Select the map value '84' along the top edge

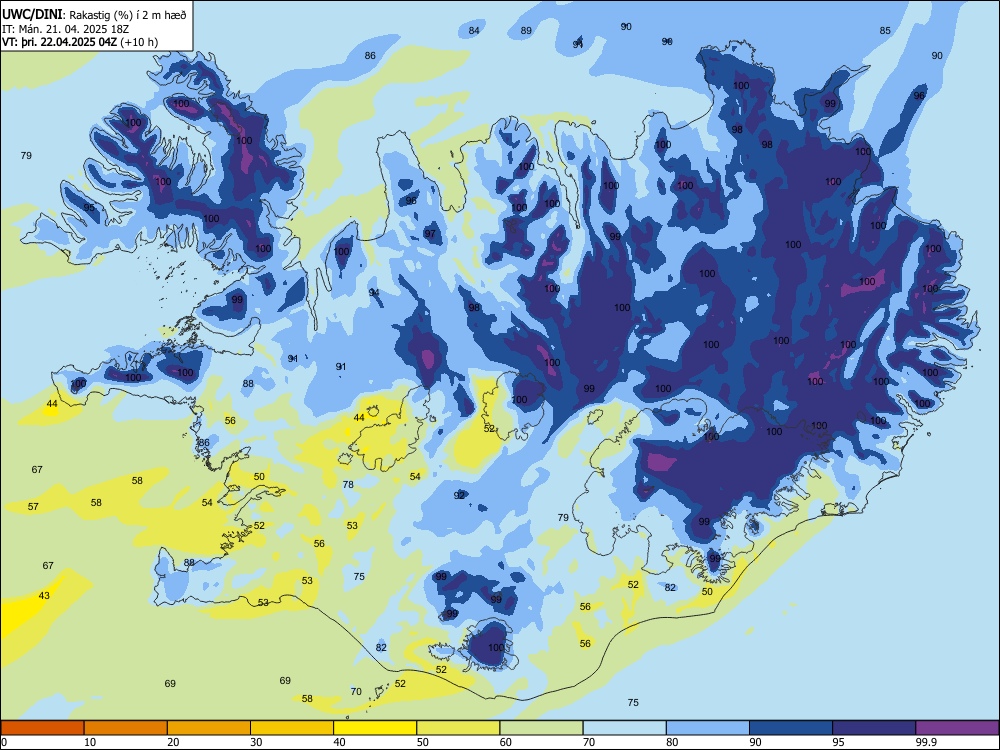(x=474, y=31)
